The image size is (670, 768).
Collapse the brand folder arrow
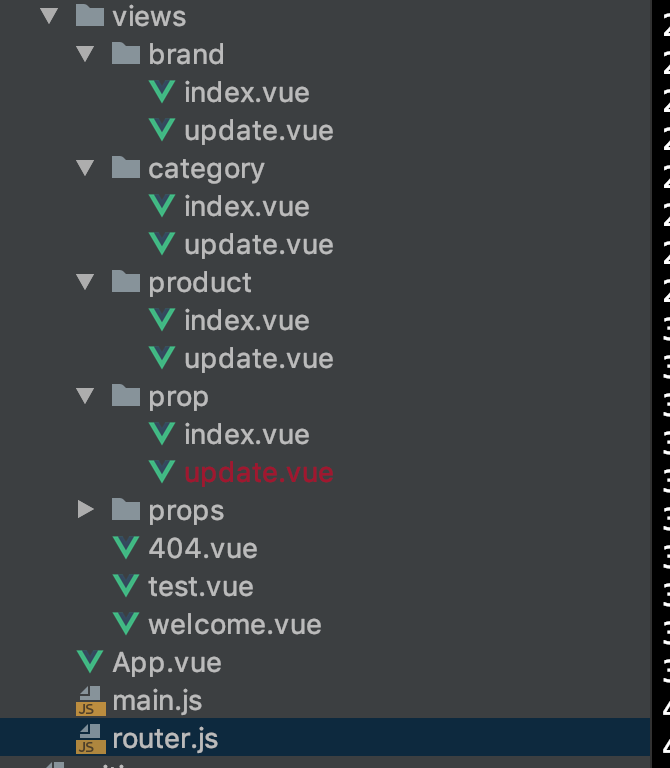[85, 54]
